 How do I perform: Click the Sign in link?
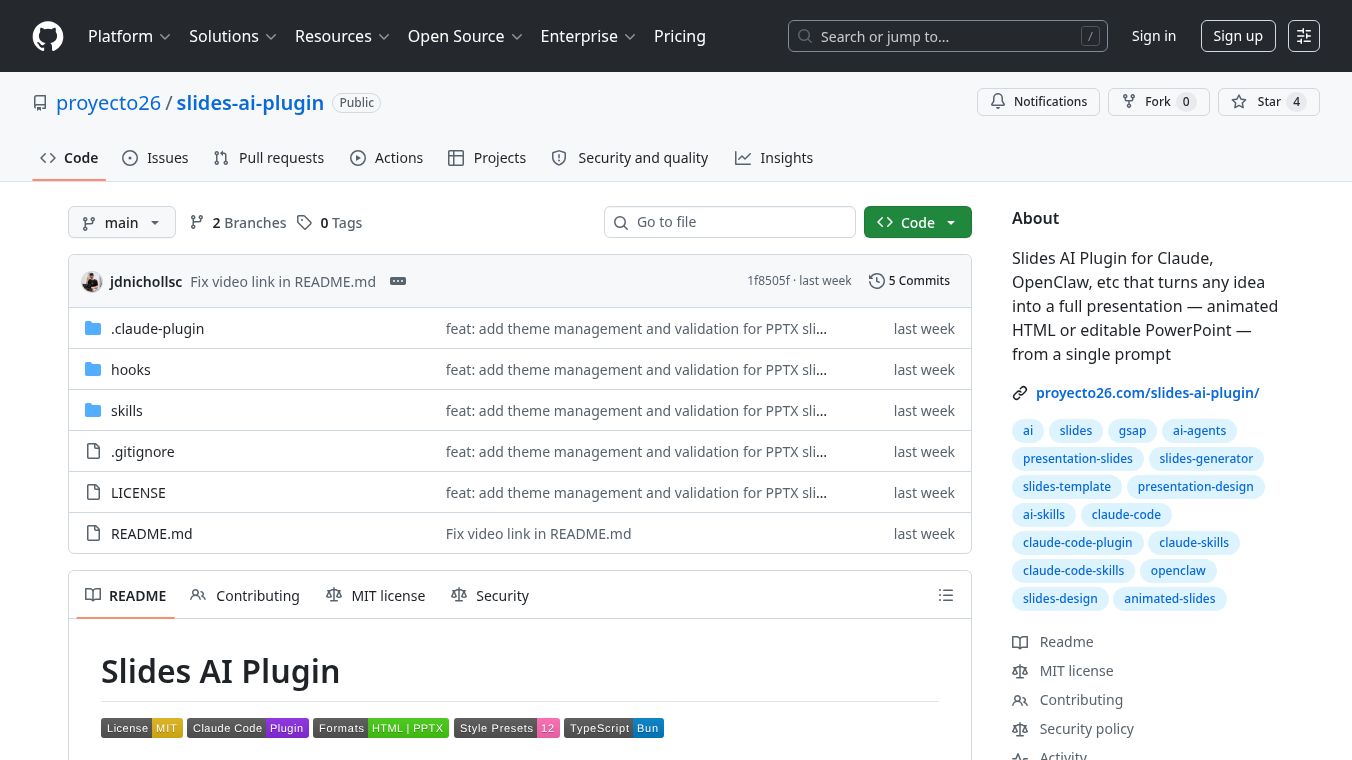[x=1154, y=36]
